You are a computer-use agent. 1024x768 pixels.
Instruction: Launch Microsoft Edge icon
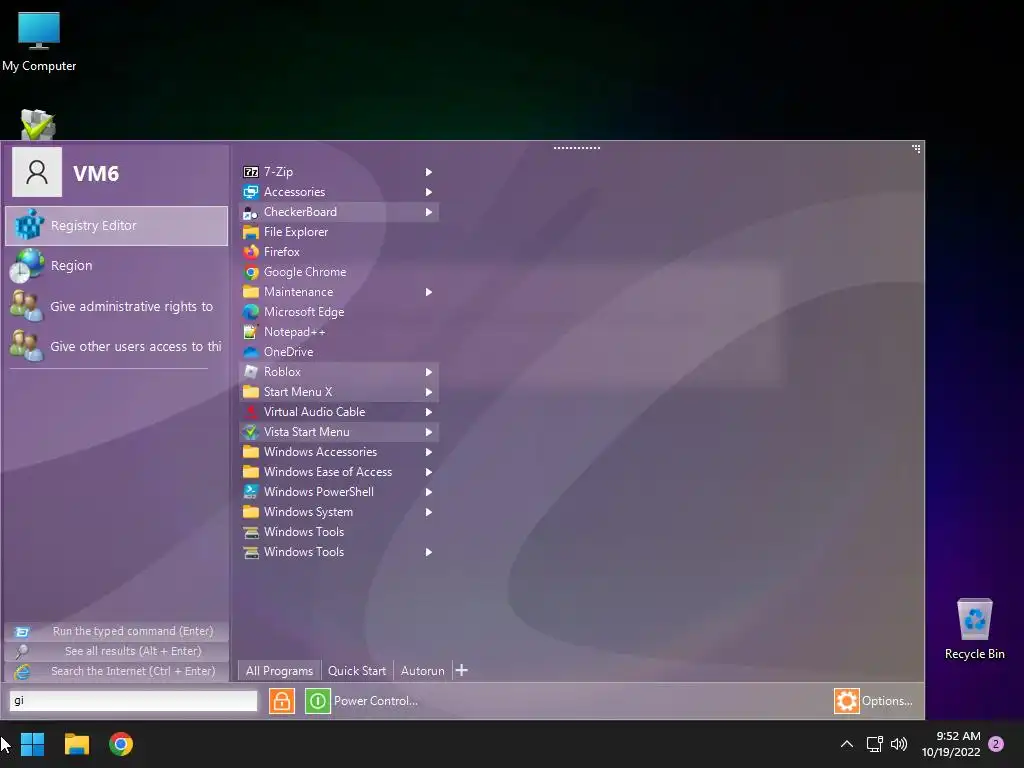pyautogui.click(x=251, y=312)
